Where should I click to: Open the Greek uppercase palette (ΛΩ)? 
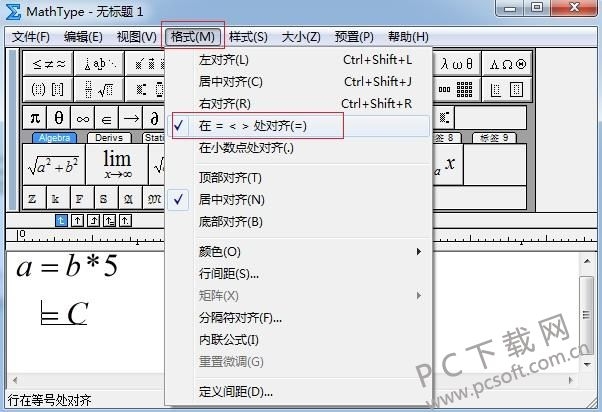tap(507, 64)
